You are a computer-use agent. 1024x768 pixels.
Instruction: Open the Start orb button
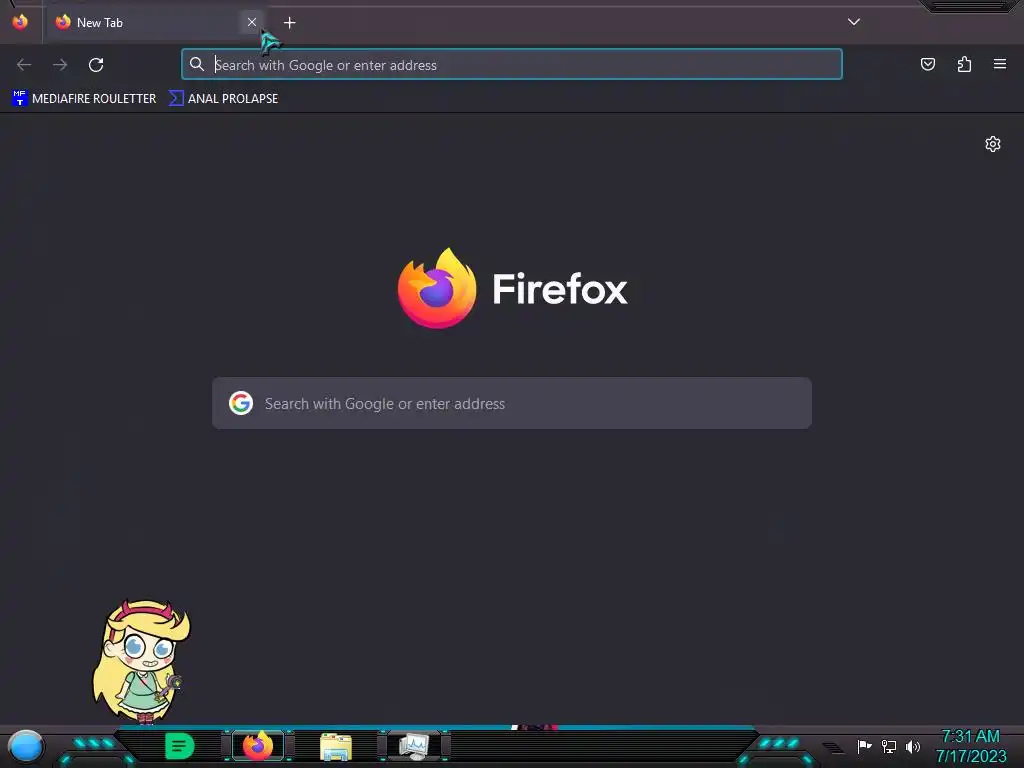26,746
